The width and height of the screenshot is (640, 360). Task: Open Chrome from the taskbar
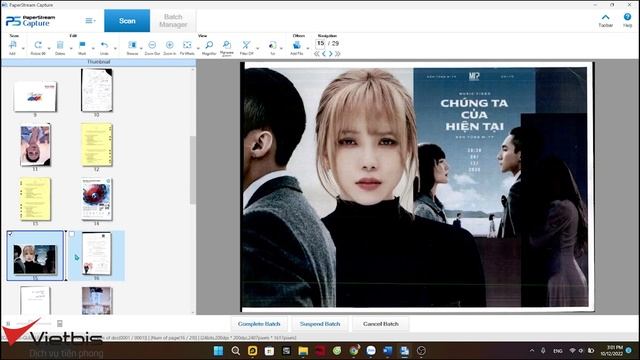tap(354, 351)
